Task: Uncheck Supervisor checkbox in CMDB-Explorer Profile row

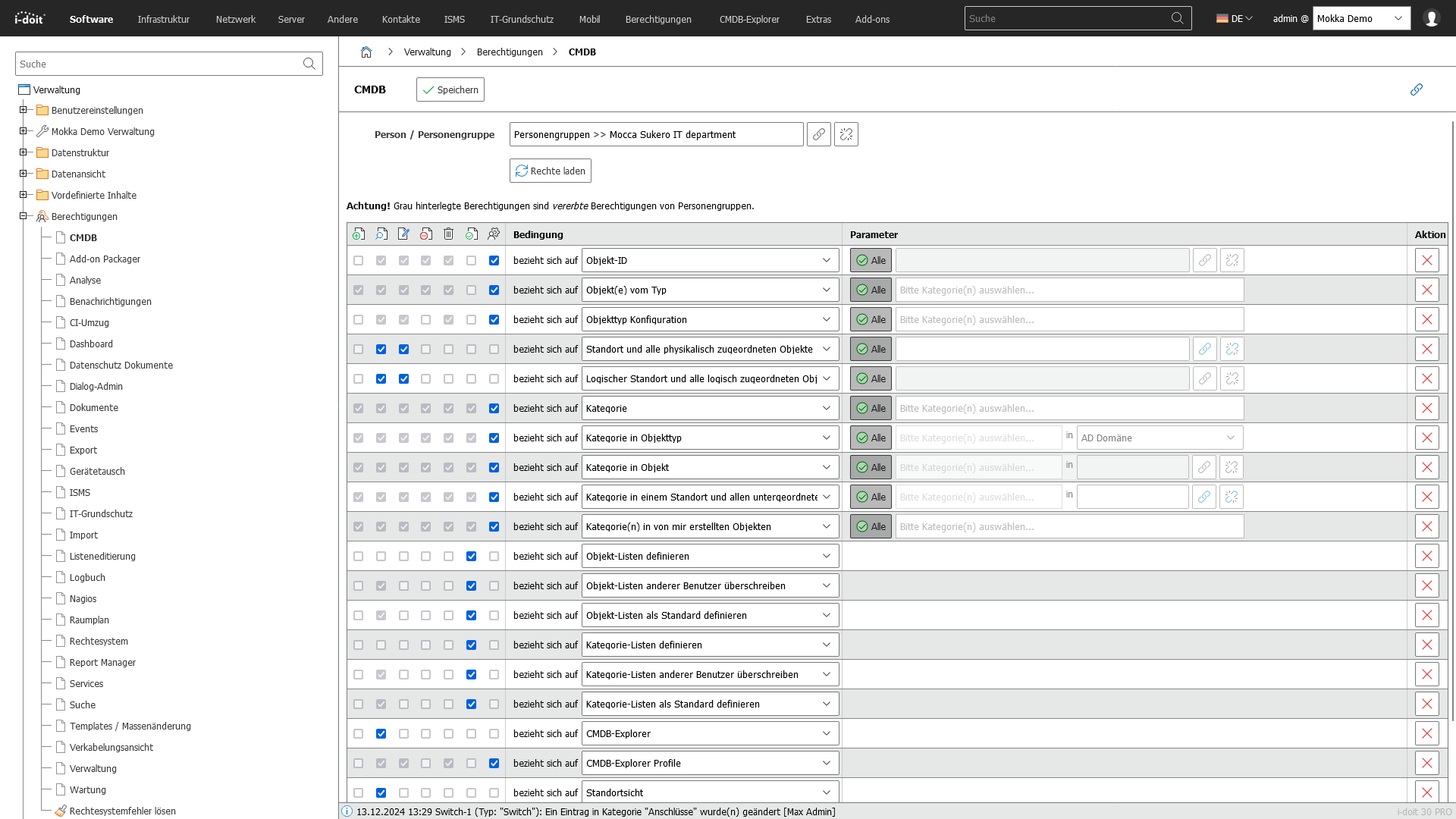Action: [494, 763]
